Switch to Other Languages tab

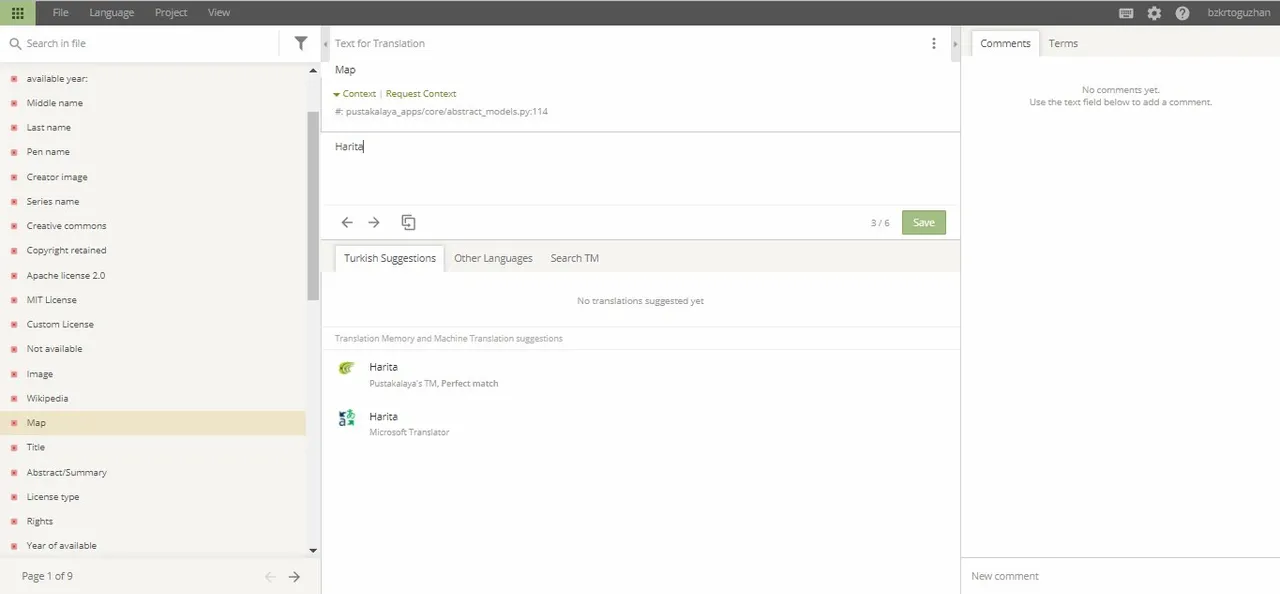[x=493, y=258]
